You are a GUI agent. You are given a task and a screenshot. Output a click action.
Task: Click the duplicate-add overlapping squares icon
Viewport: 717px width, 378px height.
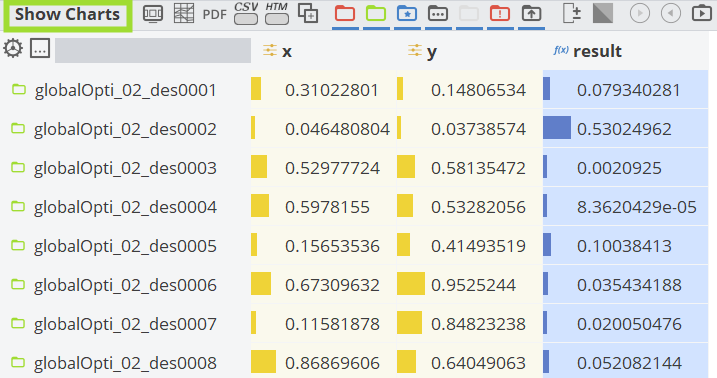[308, 13]
